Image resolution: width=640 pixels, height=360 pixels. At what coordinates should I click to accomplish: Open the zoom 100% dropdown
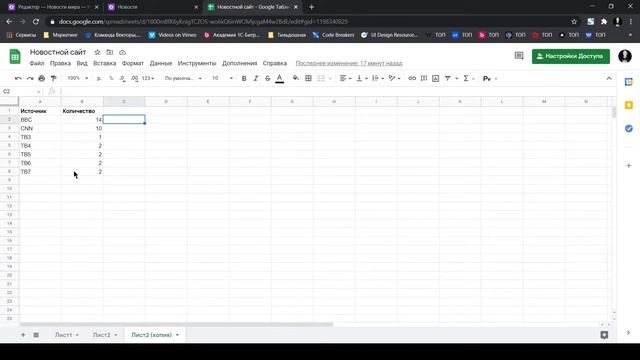[x=78, y=78]
